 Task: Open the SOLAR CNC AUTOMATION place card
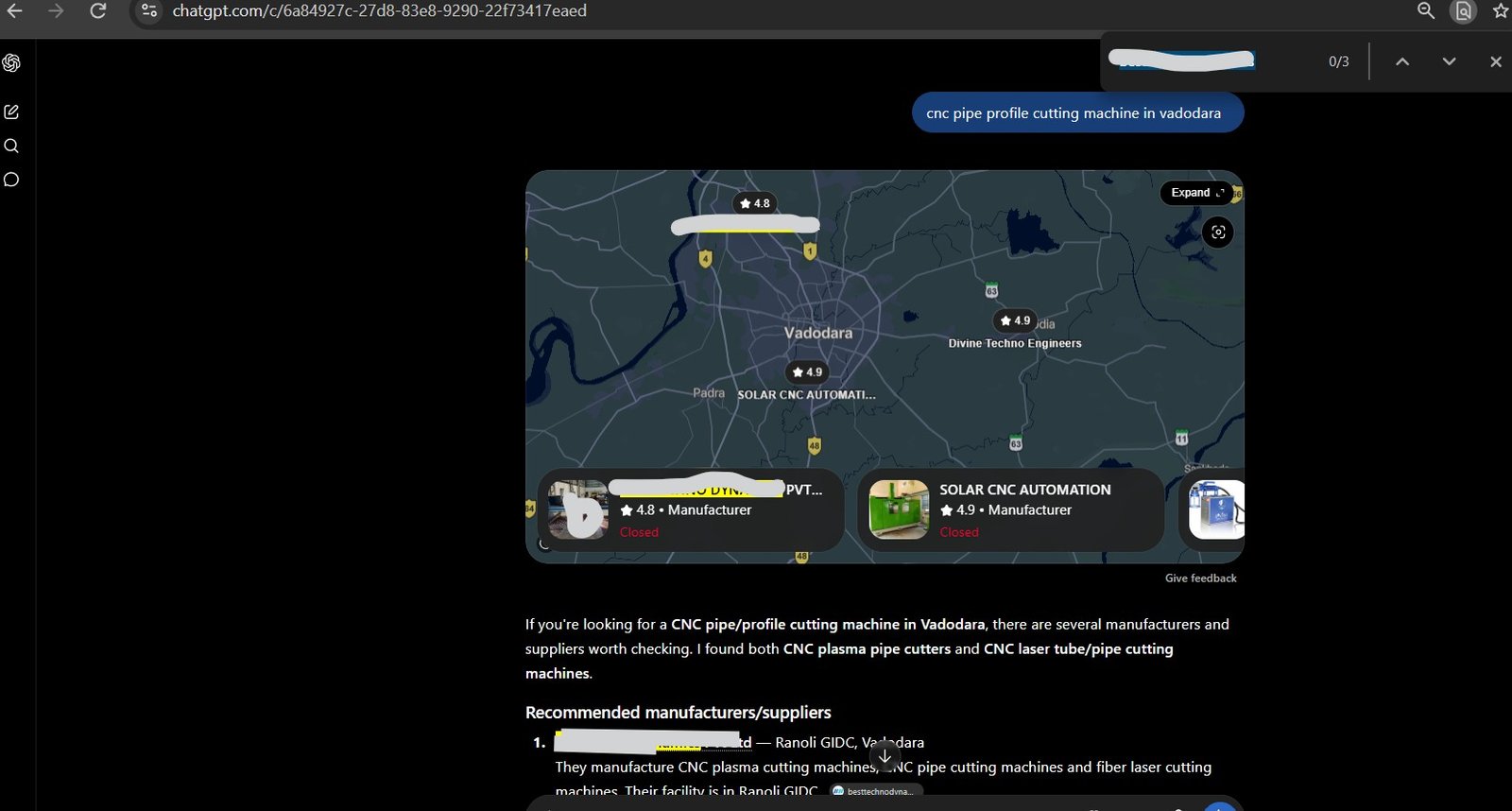pos(1011,509)
